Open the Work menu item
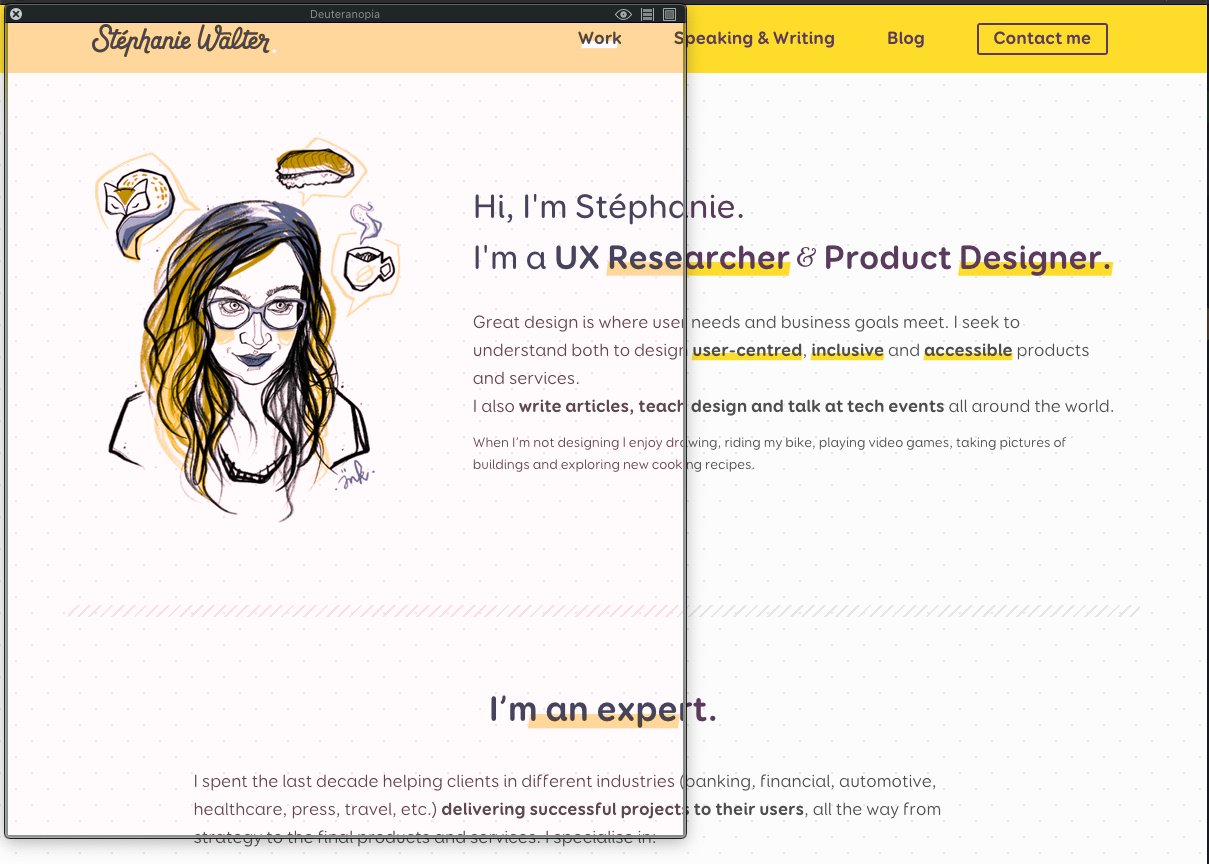 click(600, 39)
